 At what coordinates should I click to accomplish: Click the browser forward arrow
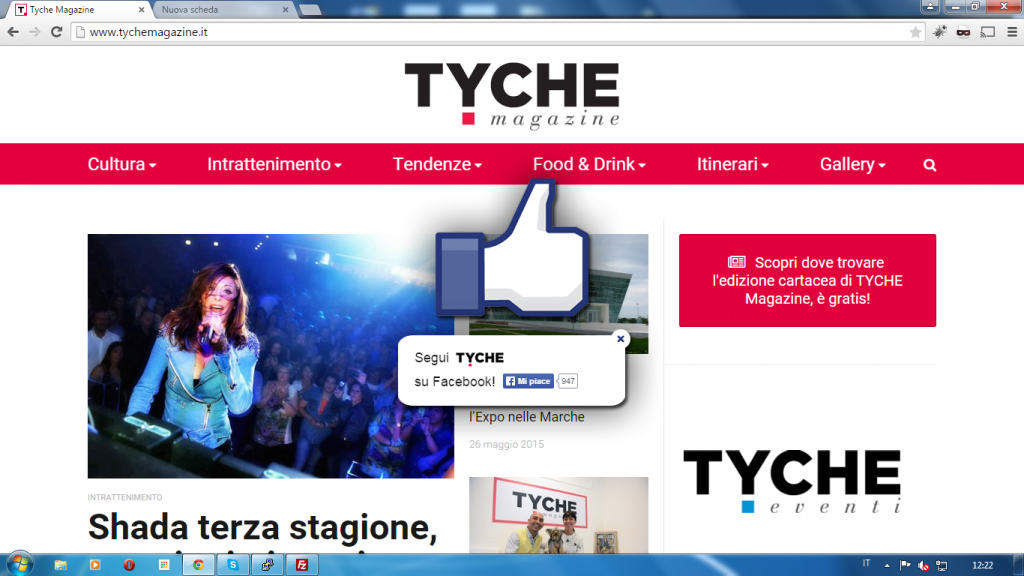pos(35,32)
